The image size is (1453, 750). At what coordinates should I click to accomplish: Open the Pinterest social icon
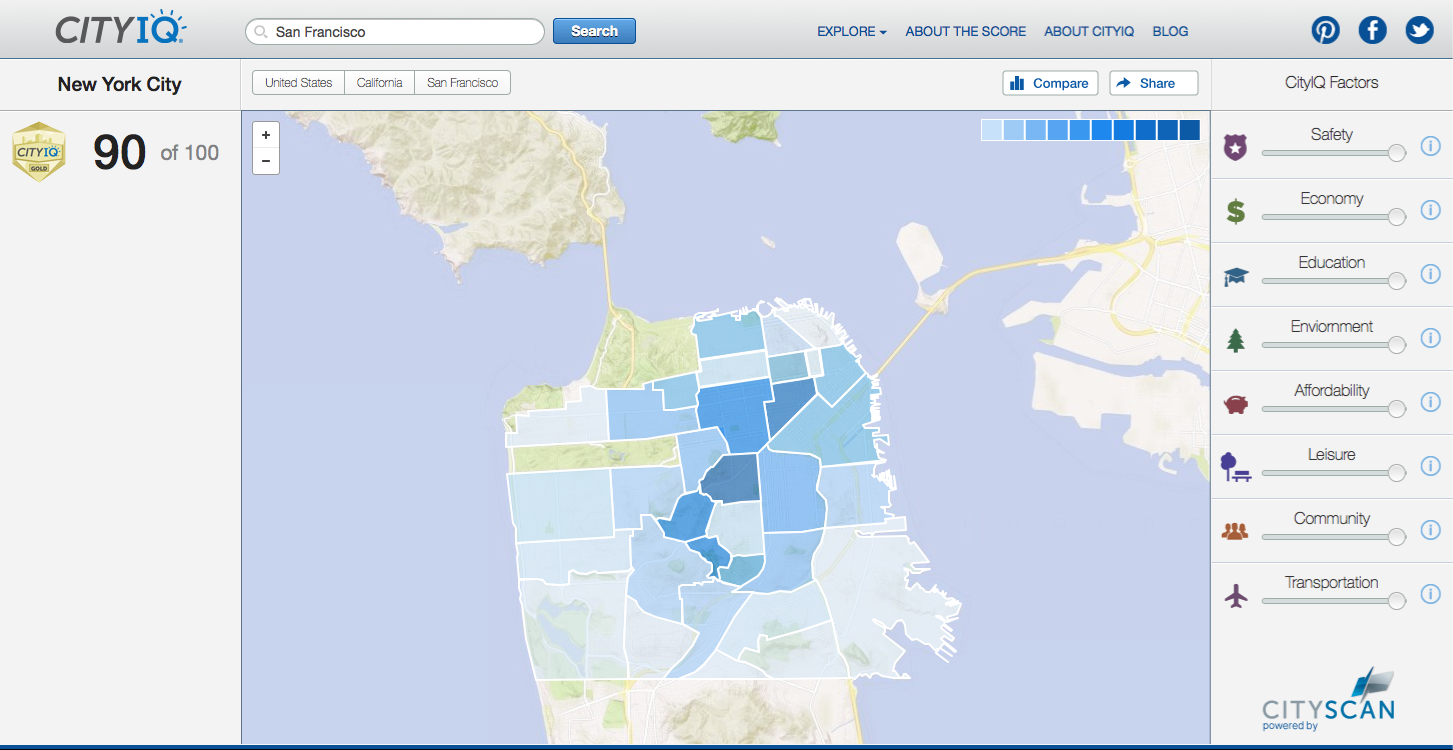pos(1326,31)
